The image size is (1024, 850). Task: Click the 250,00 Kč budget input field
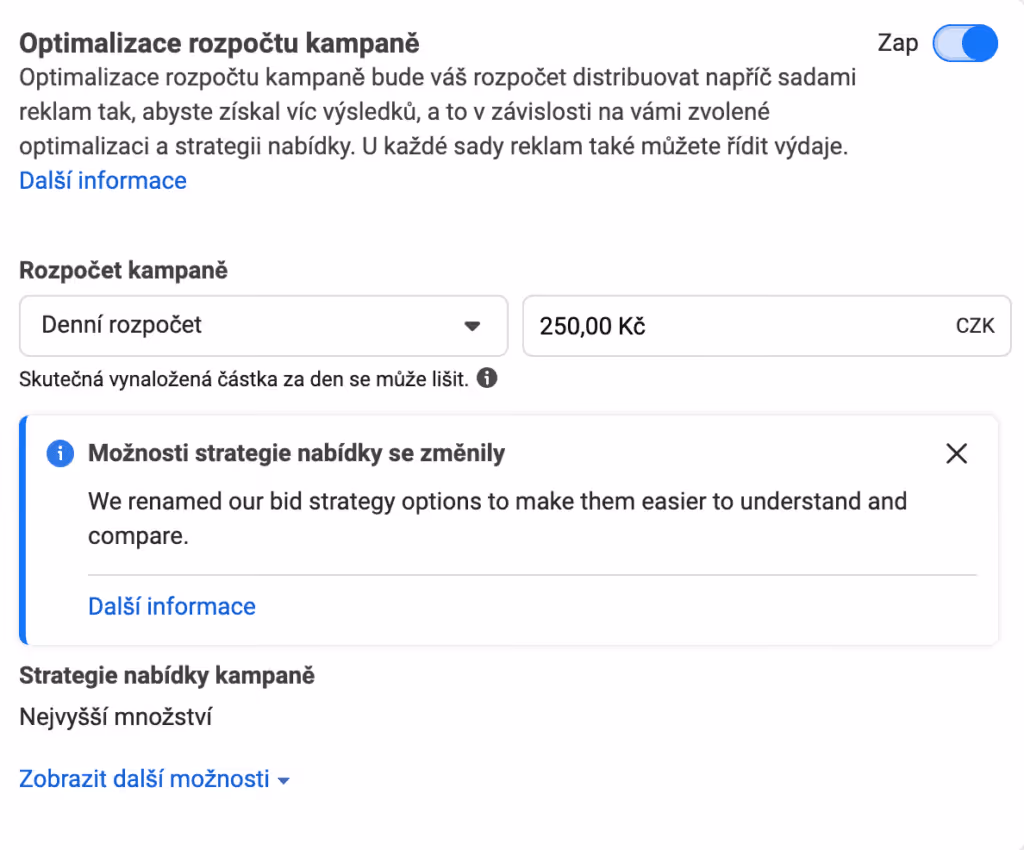pyautogui.click(x=767, y=325)
